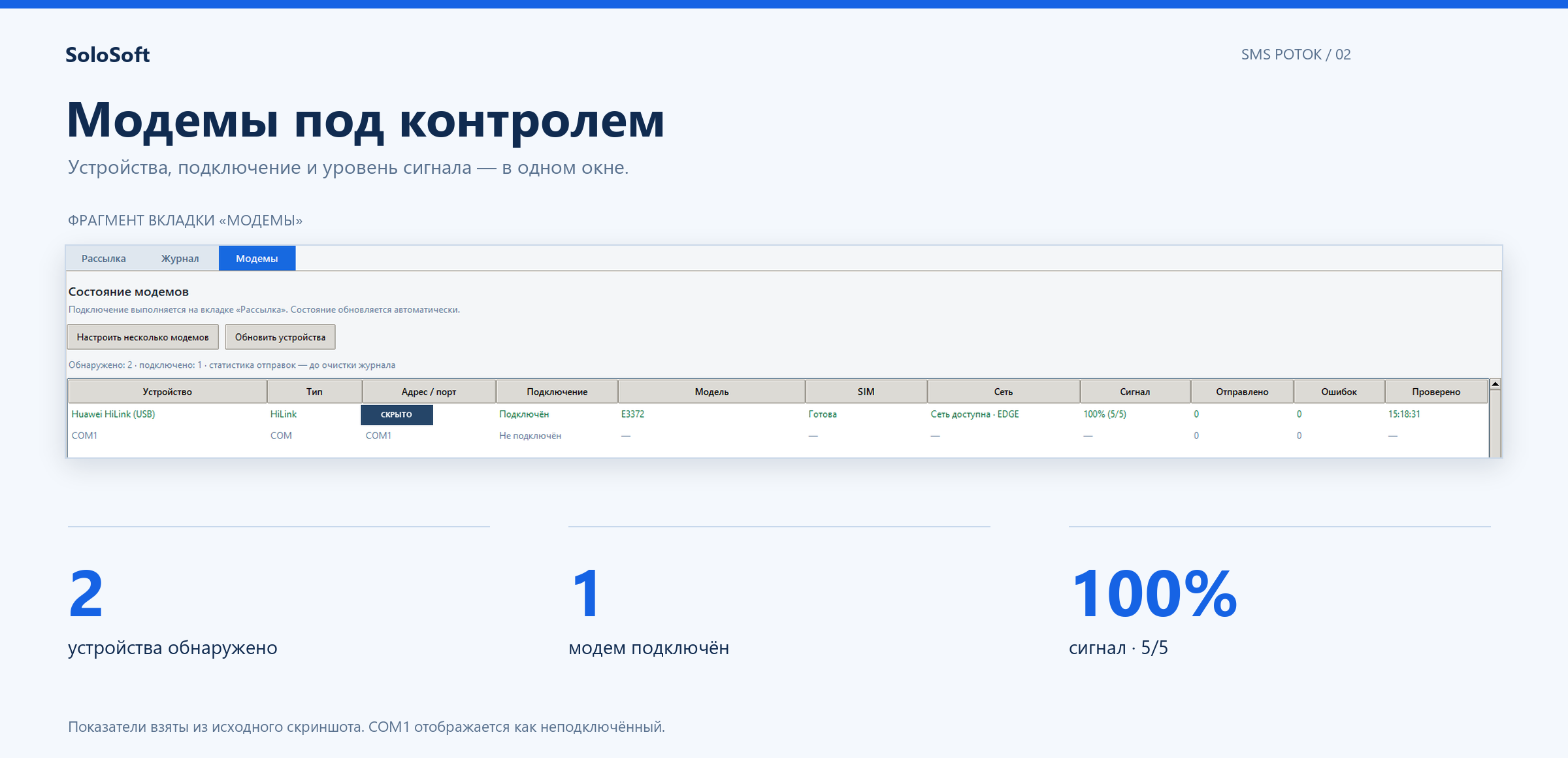Click the Обновить устройства button
This screenshot has height=758, width=1568.
[280, 337]
